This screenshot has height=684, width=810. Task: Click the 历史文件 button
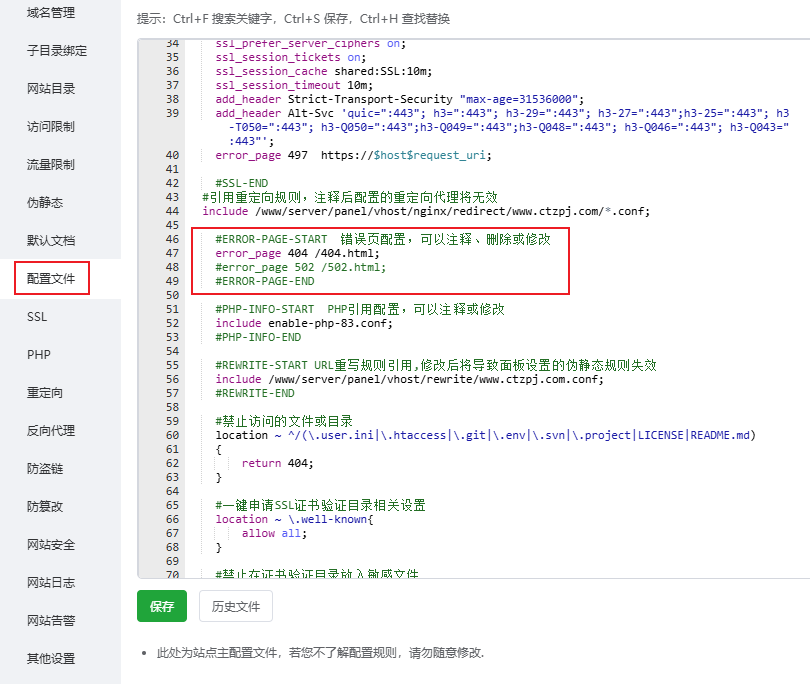point(235,607)
